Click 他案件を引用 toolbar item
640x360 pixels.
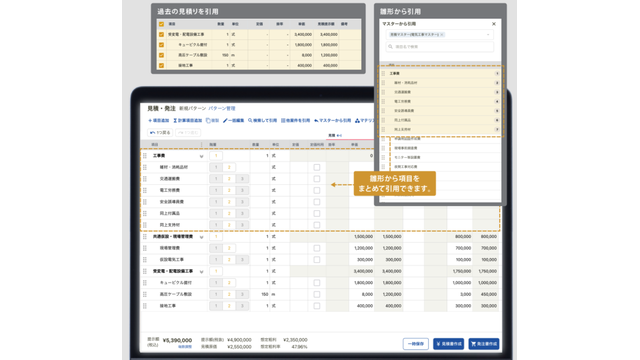coord(296,121)
